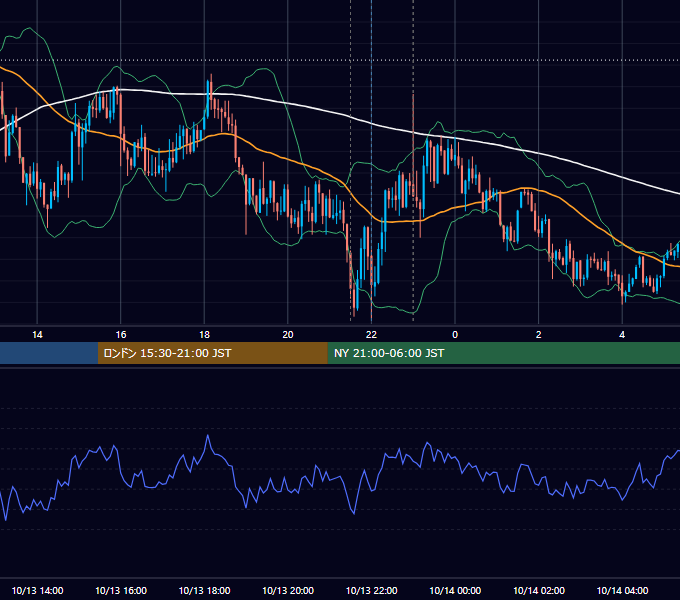Click the NY 21:00-06:00 JST session band
The height and width of the screenshot is (600, 680).
tap(503, 353)
